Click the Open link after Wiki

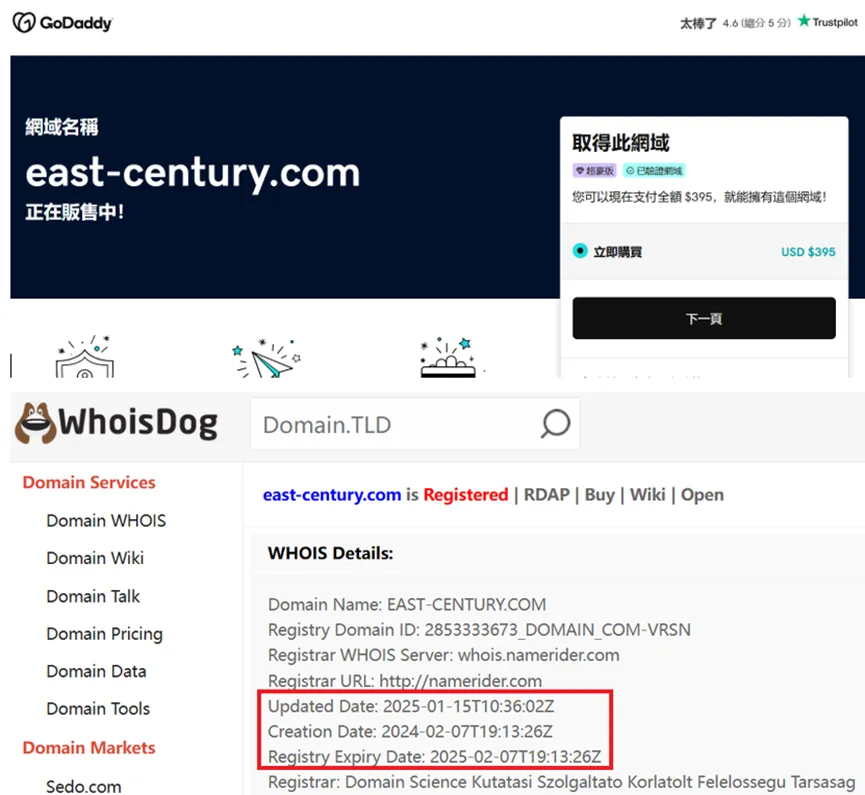[702, 495]
